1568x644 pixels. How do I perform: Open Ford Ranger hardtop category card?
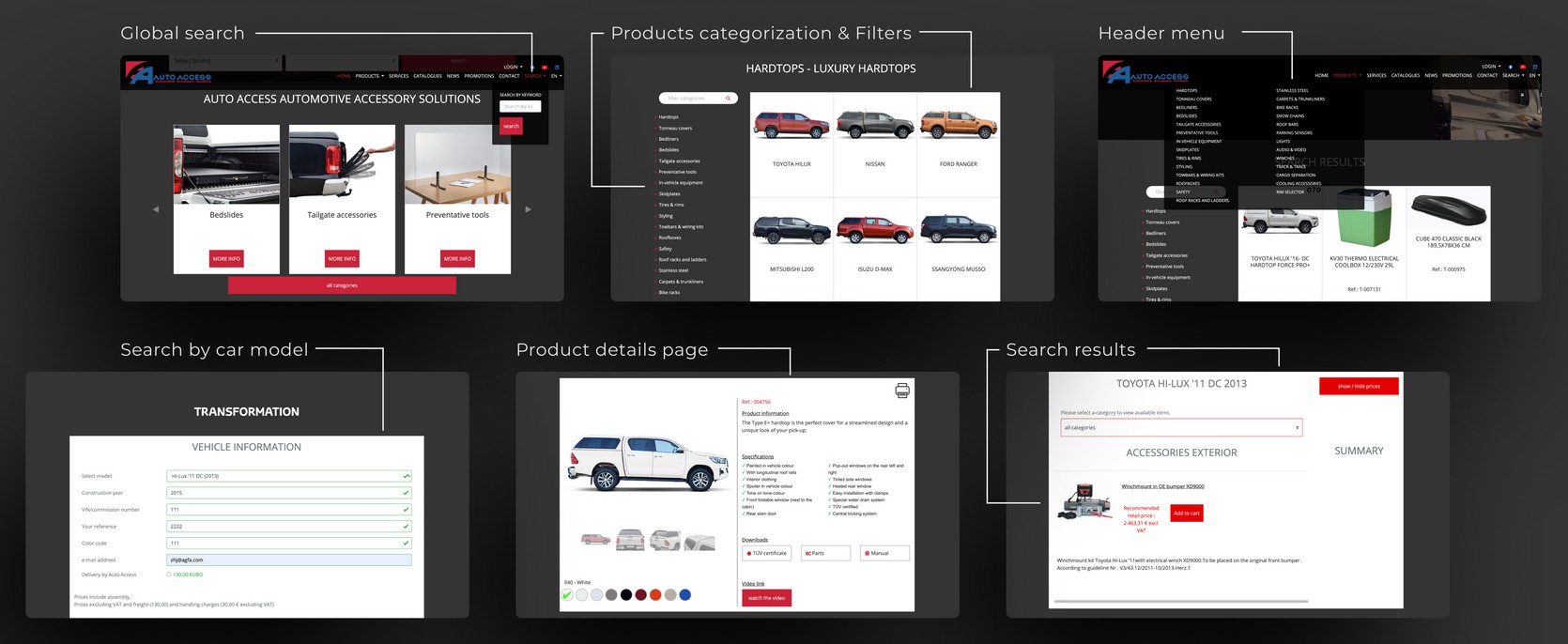[x=959, y=144]
